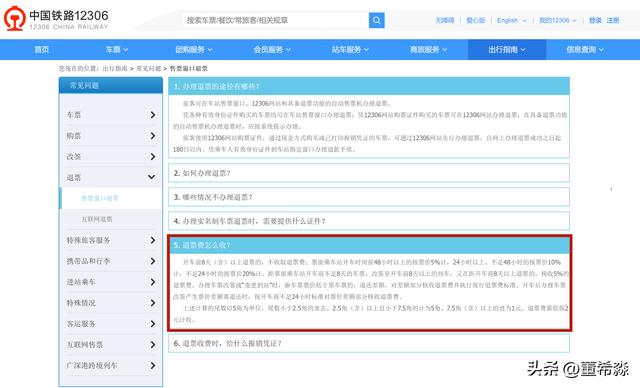The height and width of the screenshot is (388, 640).
Task: Expand the 携带品和行李 chevron
Action: 152,261
